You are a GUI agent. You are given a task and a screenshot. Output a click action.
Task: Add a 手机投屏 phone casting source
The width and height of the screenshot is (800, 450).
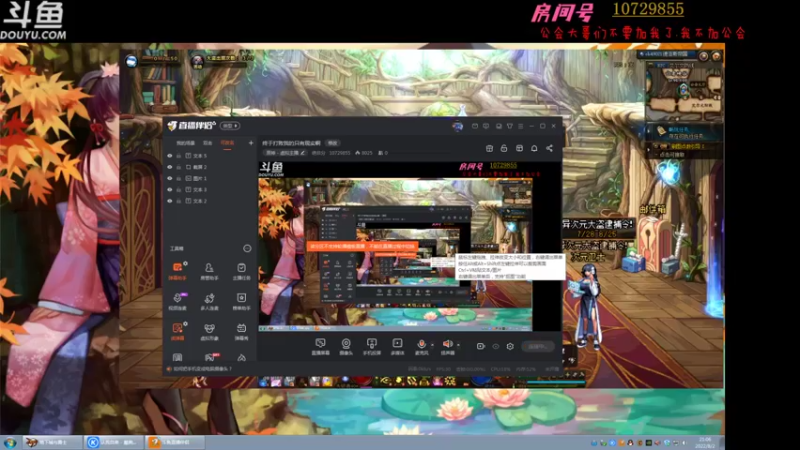click(x=371, y=346)
